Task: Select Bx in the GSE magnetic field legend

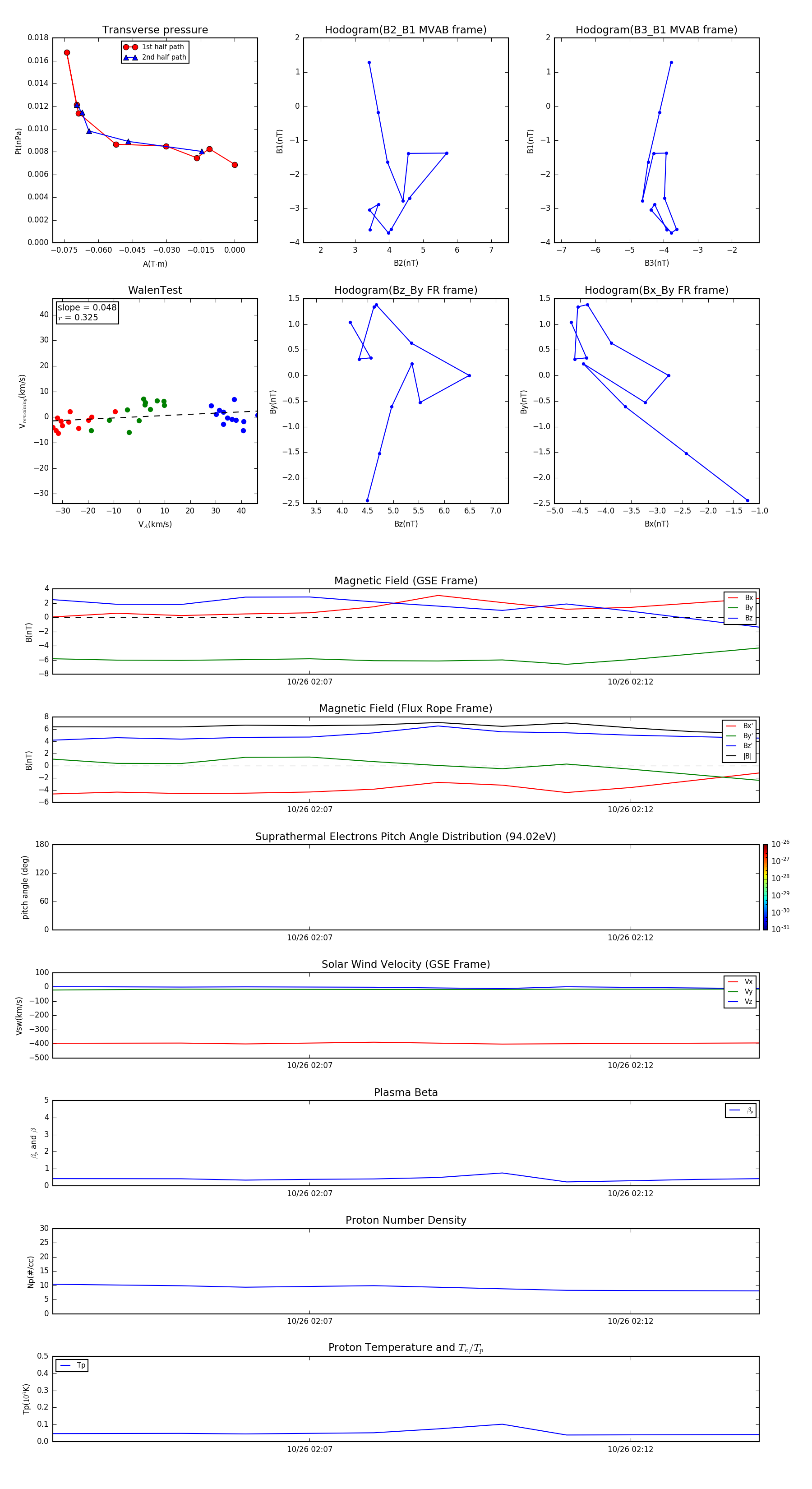Action: 740,598
